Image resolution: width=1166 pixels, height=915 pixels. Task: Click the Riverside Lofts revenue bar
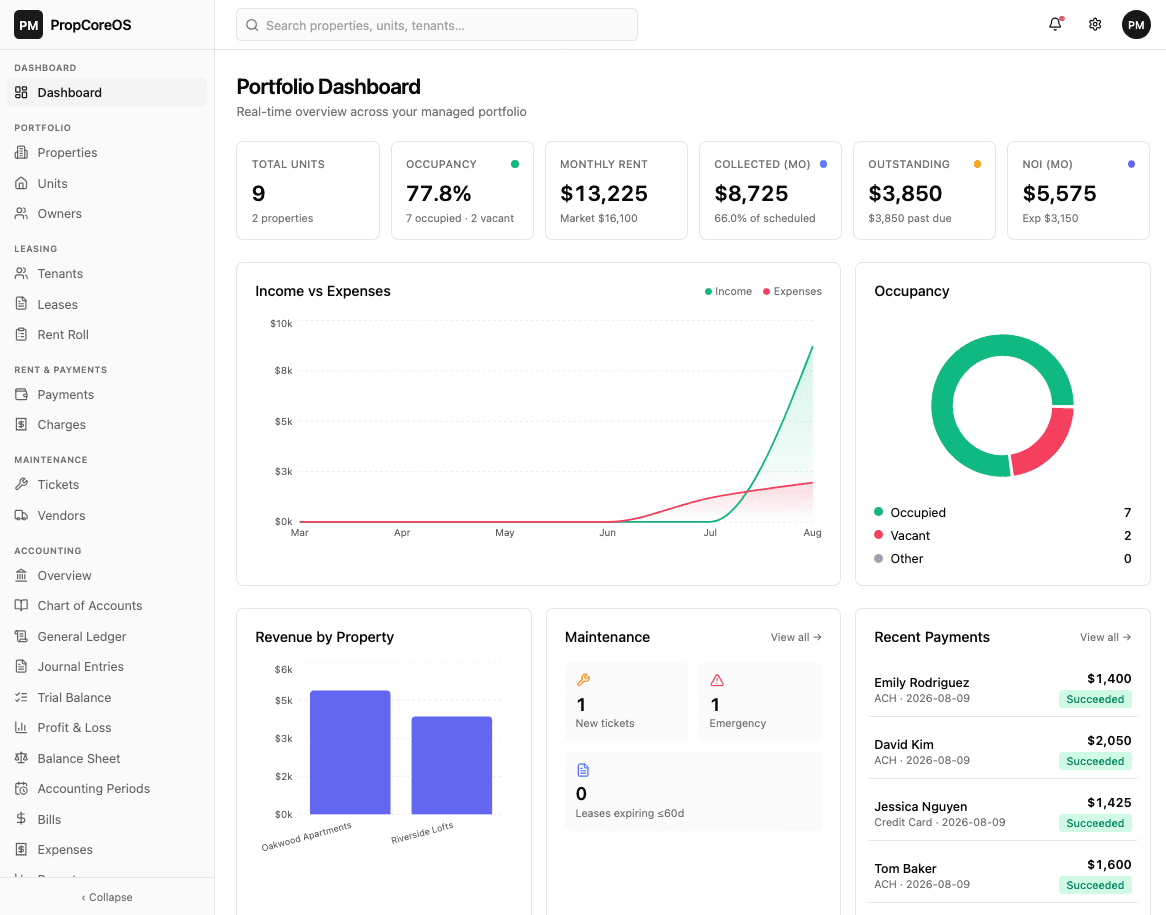point(451,765)
